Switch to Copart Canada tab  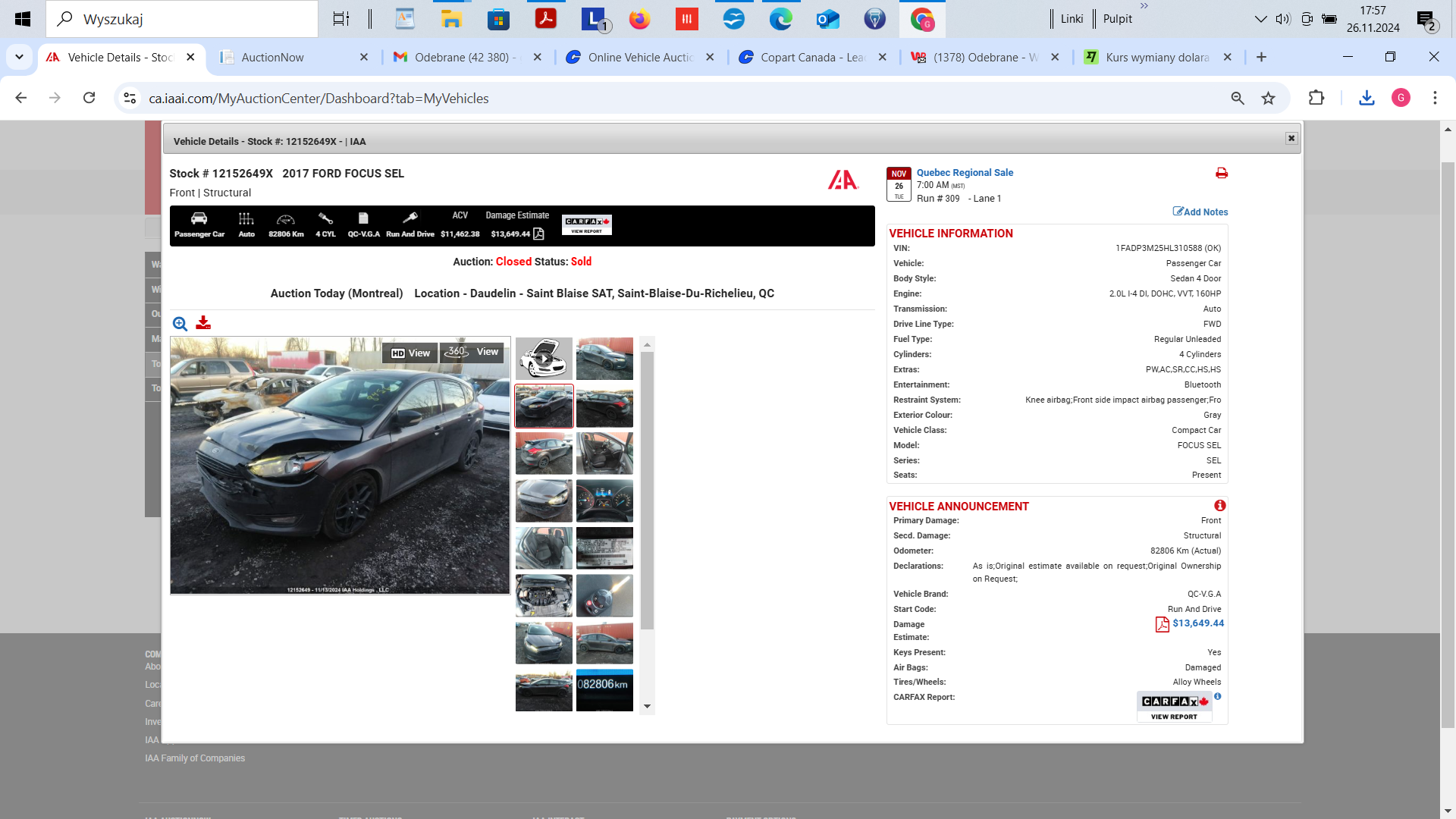812,57
